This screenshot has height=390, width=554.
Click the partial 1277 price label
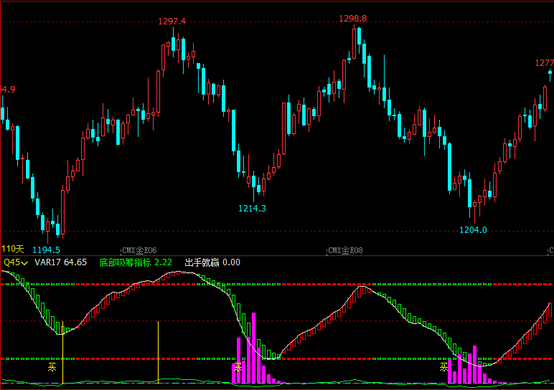(544, 63)
